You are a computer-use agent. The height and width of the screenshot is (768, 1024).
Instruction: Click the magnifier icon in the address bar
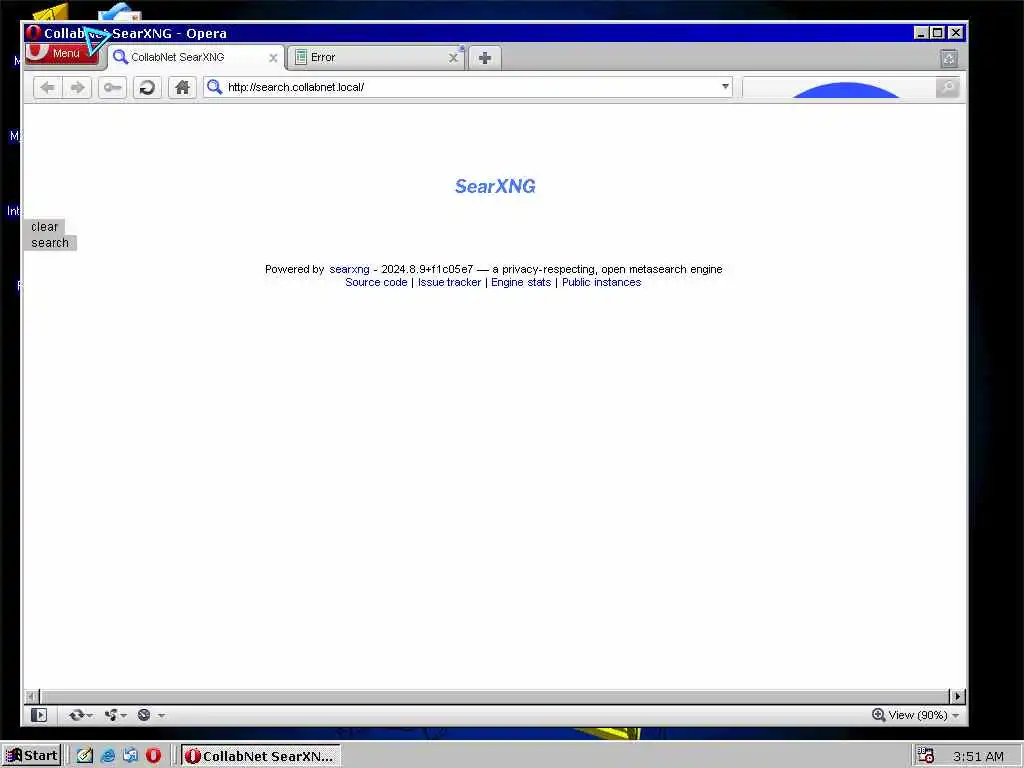coord(214,87)
